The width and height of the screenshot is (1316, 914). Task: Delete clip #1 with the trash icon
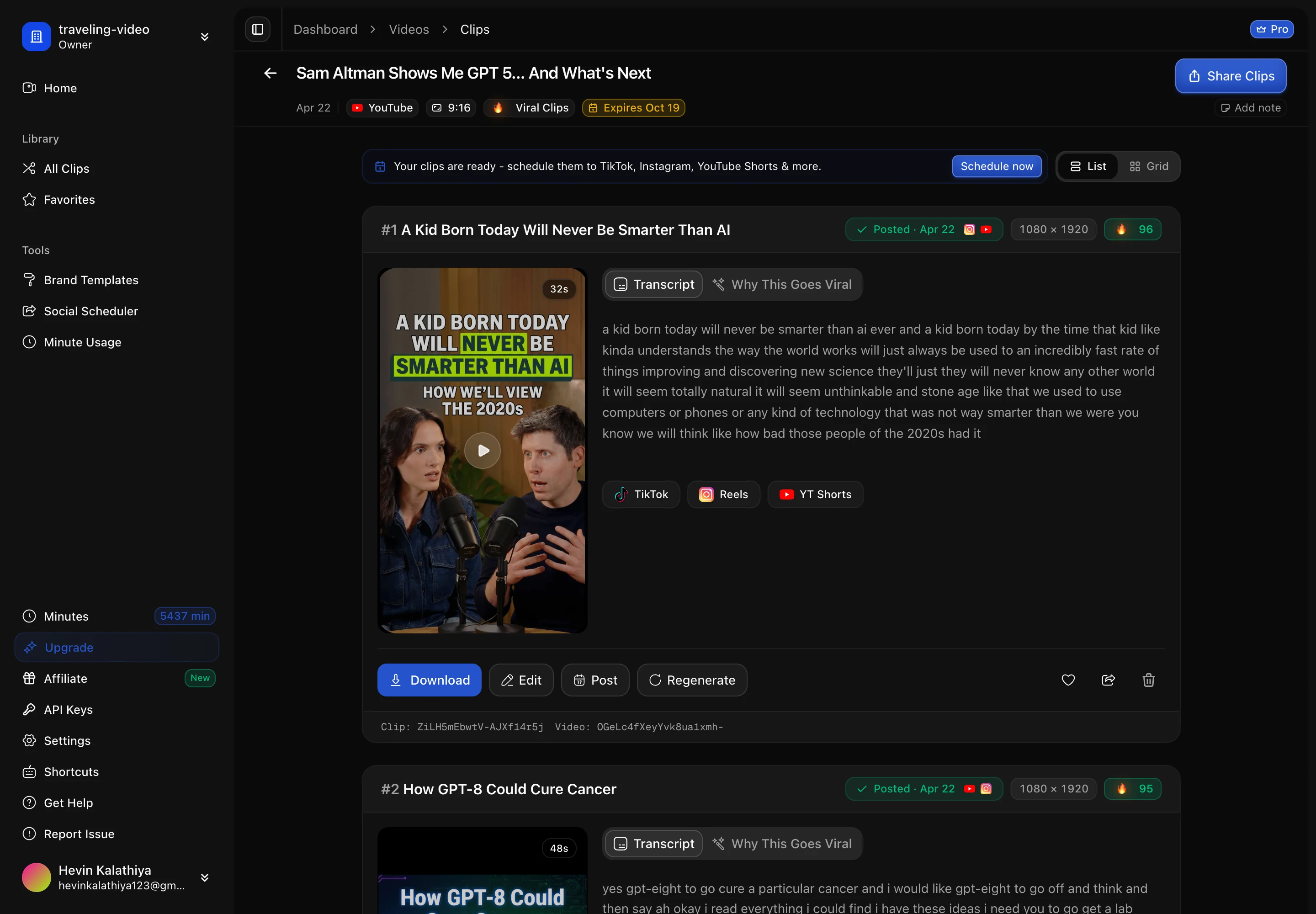click(1148, 680)
